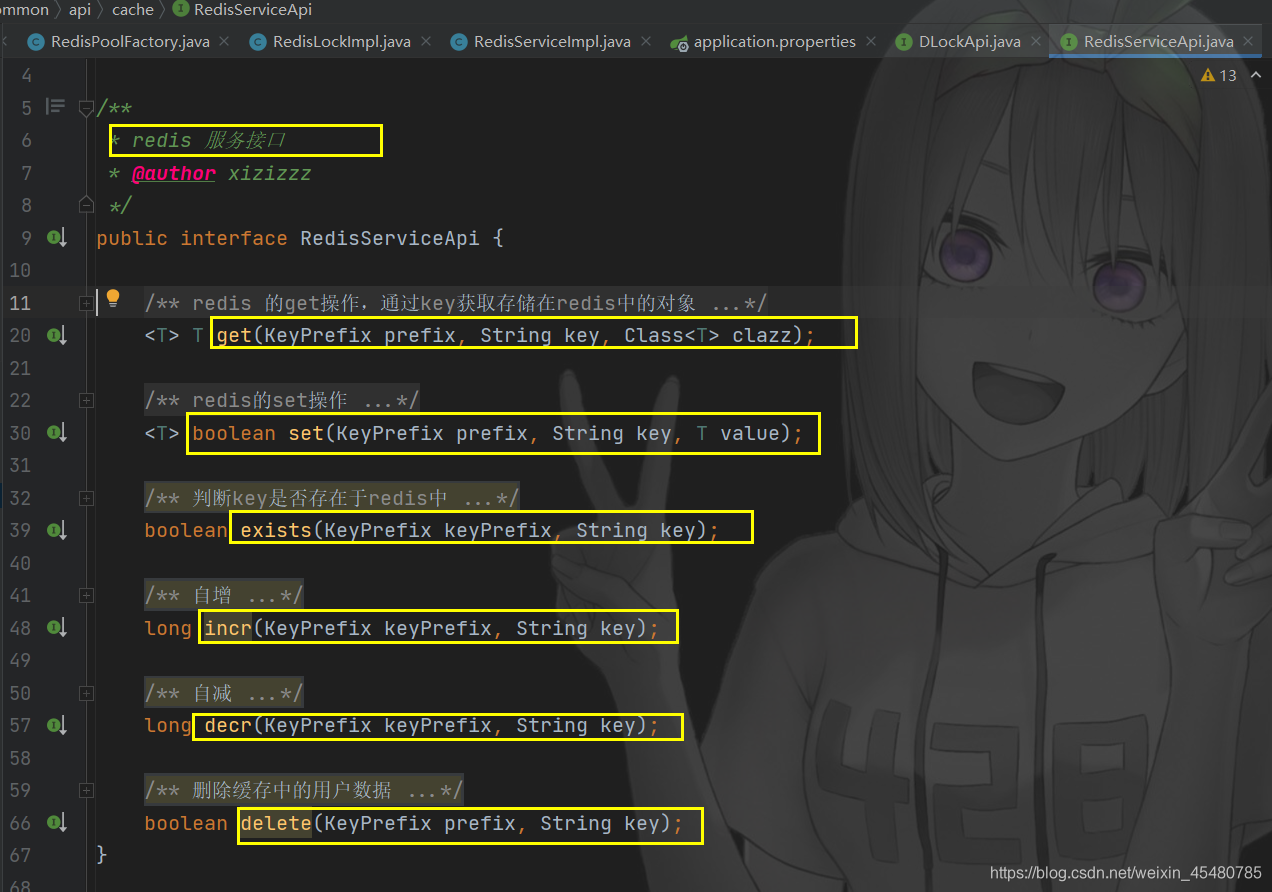Click the author name xizizzz
Screen dimensions: 1272x892
pos(270,173)
